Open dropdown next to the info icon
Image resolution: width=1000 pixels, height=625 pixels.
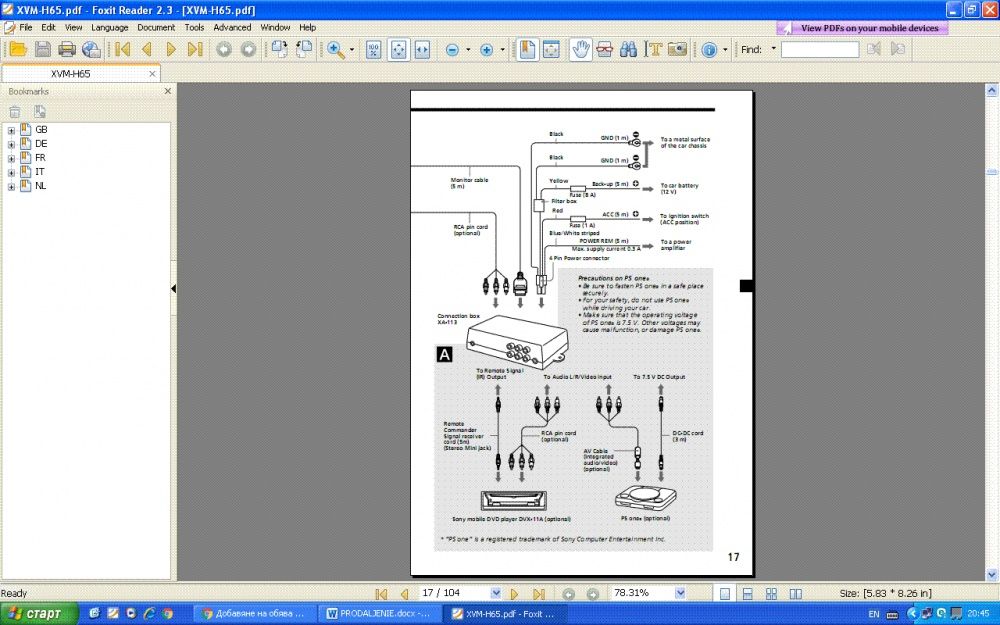click(725, 50)
